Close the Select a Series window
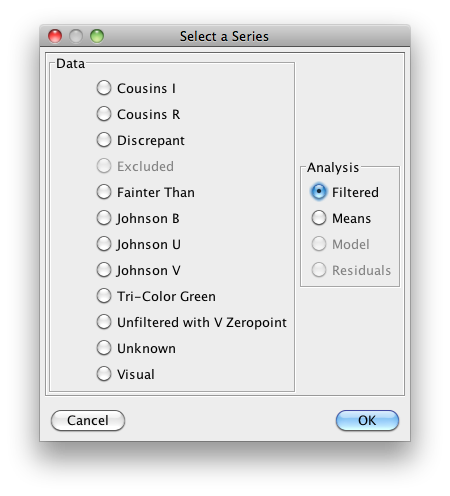Viewport: 450px width, 496px height. 55,36
